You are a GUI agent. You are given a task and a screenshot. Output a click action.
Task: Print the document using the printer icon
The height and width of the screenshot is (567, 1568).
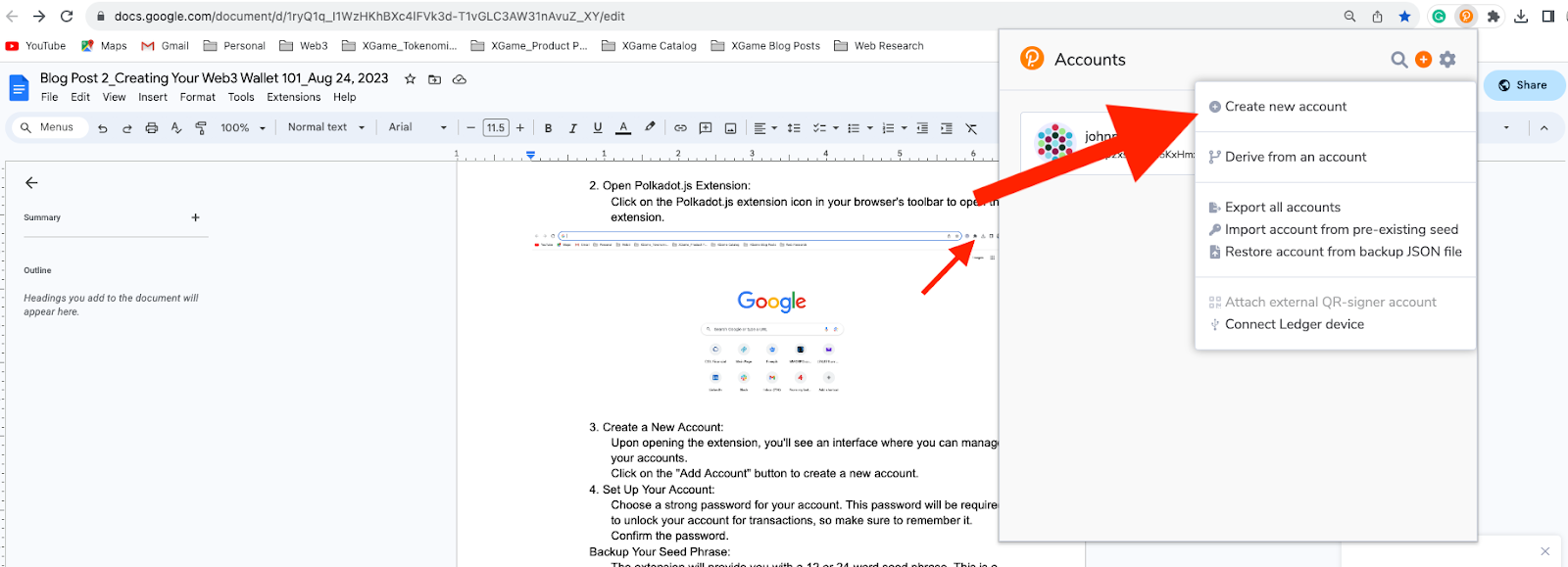pyautogui.click(x=151, y=128)
